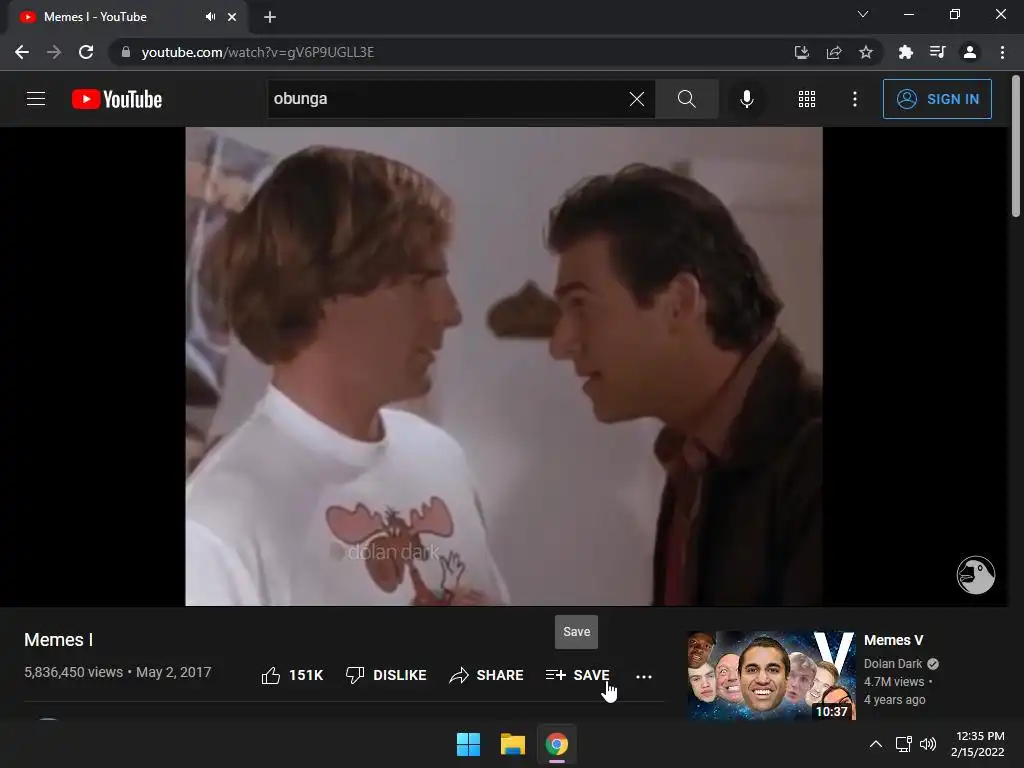The height and width of the screenshot is (768, 1024).
Task: Open the YouTube apps grid
Action: pos(807,99)
